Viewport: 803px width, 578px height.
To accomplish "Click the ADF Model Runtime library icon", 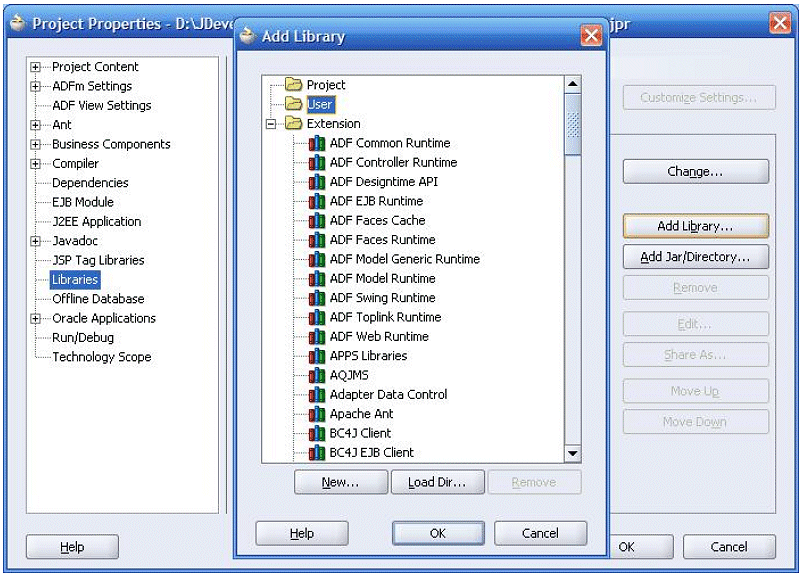I will tap(316, 279).
